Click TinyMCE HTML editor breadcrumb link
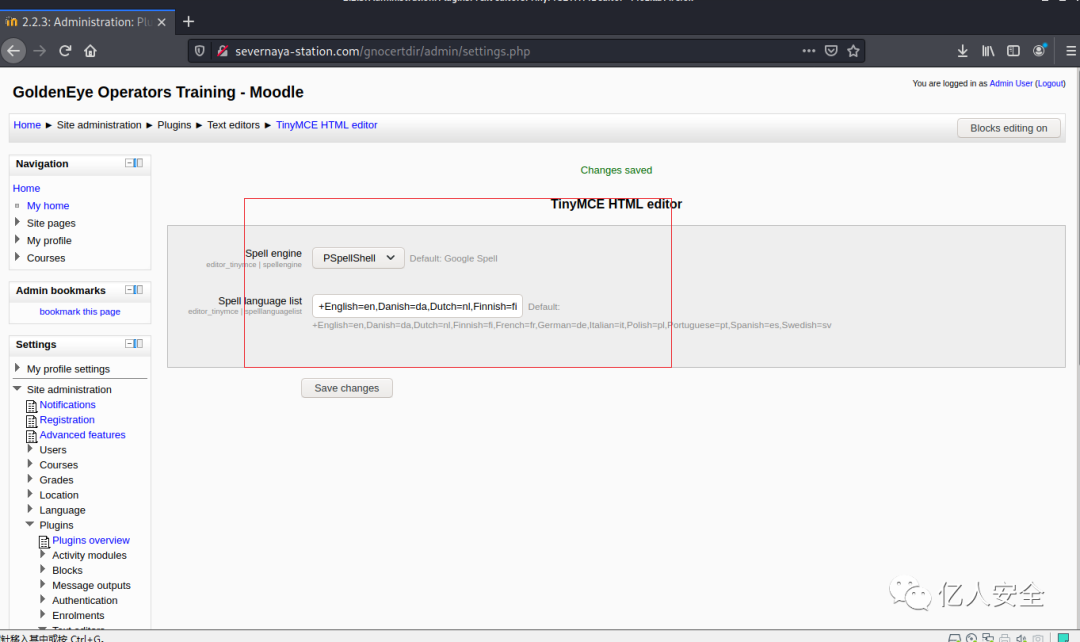 326,125
